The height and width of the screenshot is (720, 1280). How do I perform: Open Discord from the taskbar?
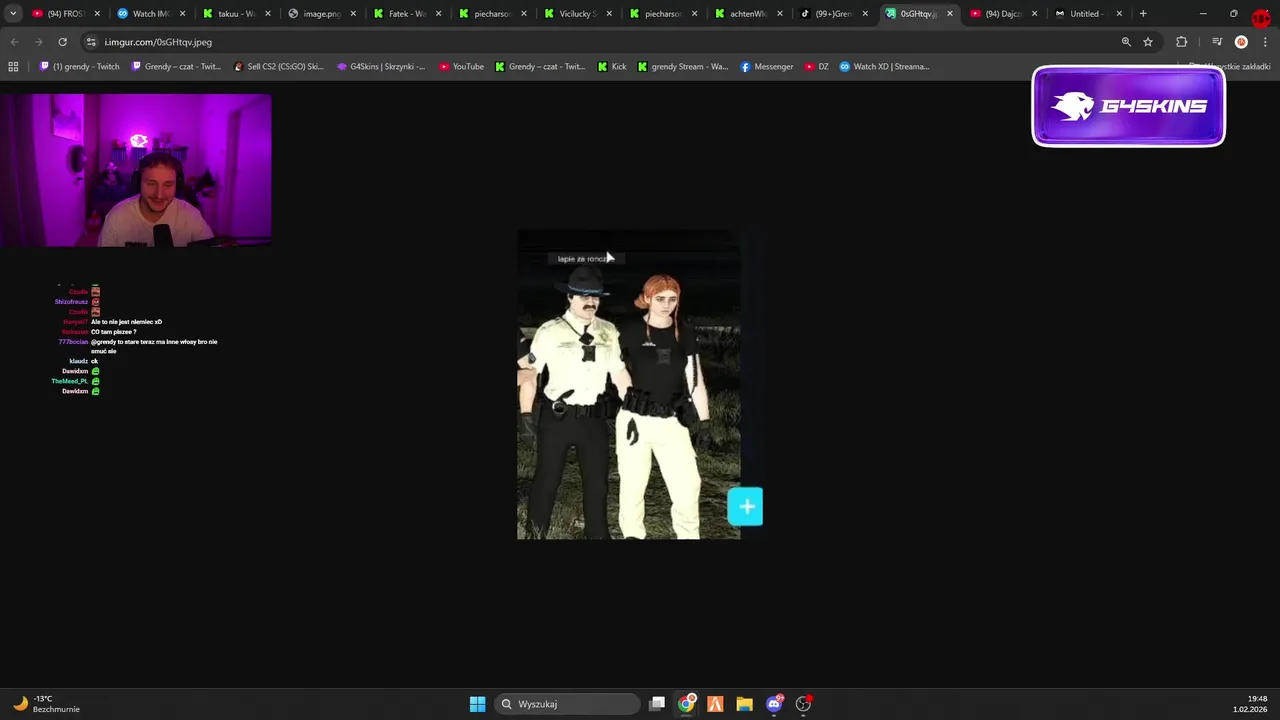774,704
